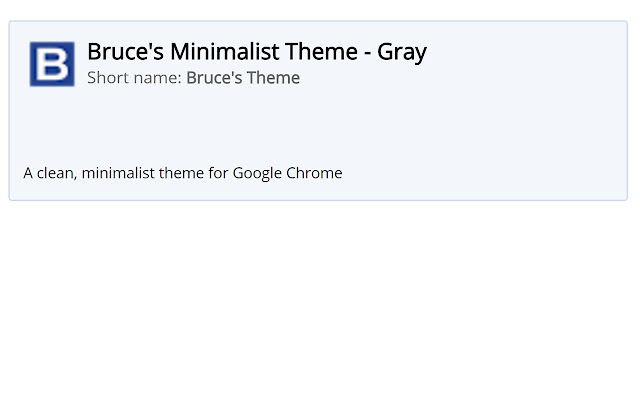Click the blank white area below the card

click(x=320, y=300)
